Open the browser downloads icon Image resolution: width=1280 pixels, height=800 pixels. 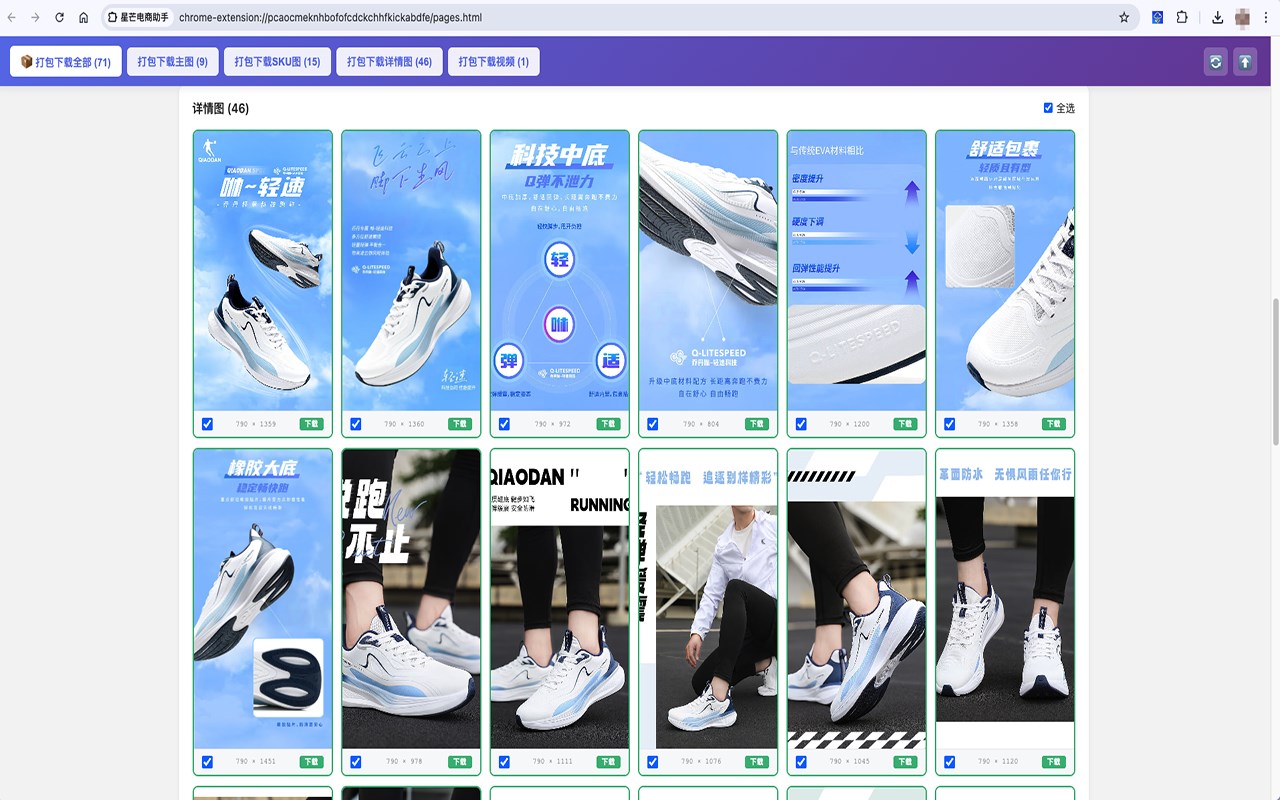pos(1217,17)
